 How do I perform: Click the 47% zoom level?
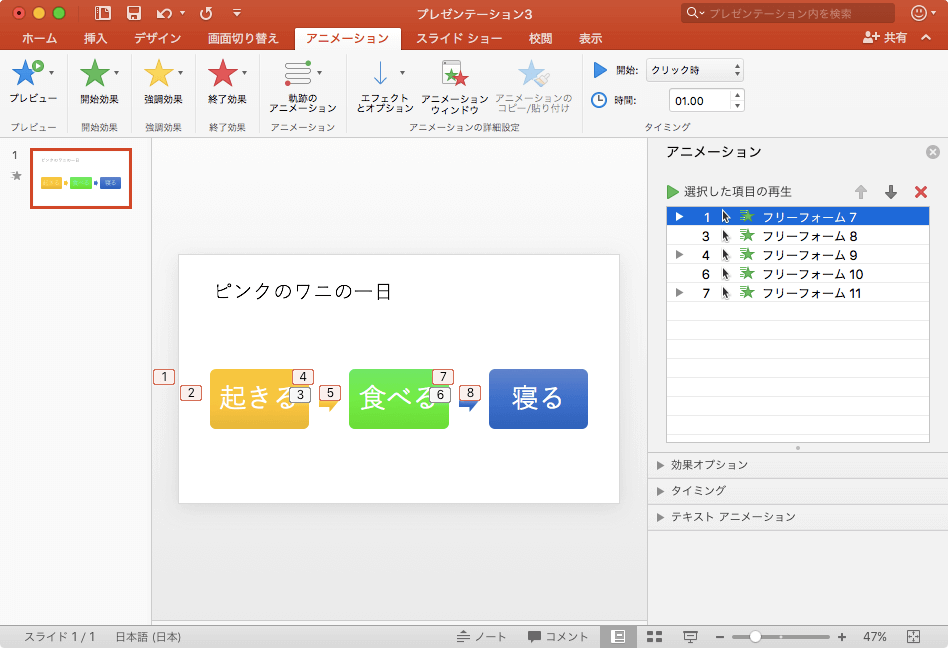coord(874,637)
